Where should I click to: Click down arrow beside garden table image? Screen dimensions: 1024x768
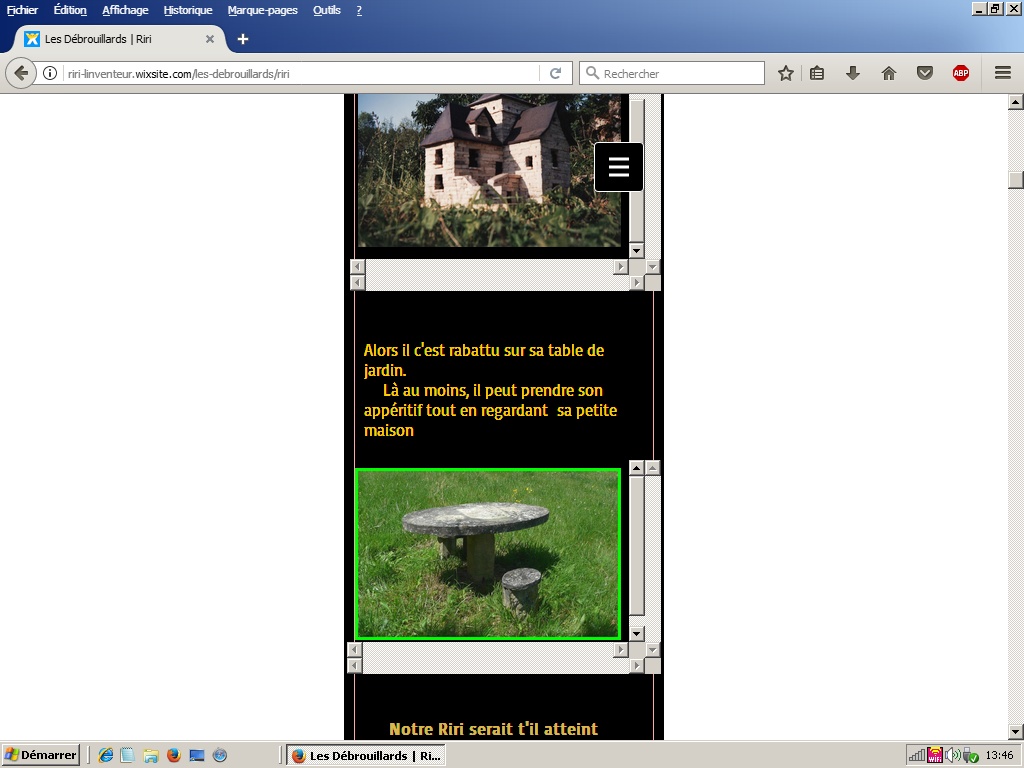637,633
